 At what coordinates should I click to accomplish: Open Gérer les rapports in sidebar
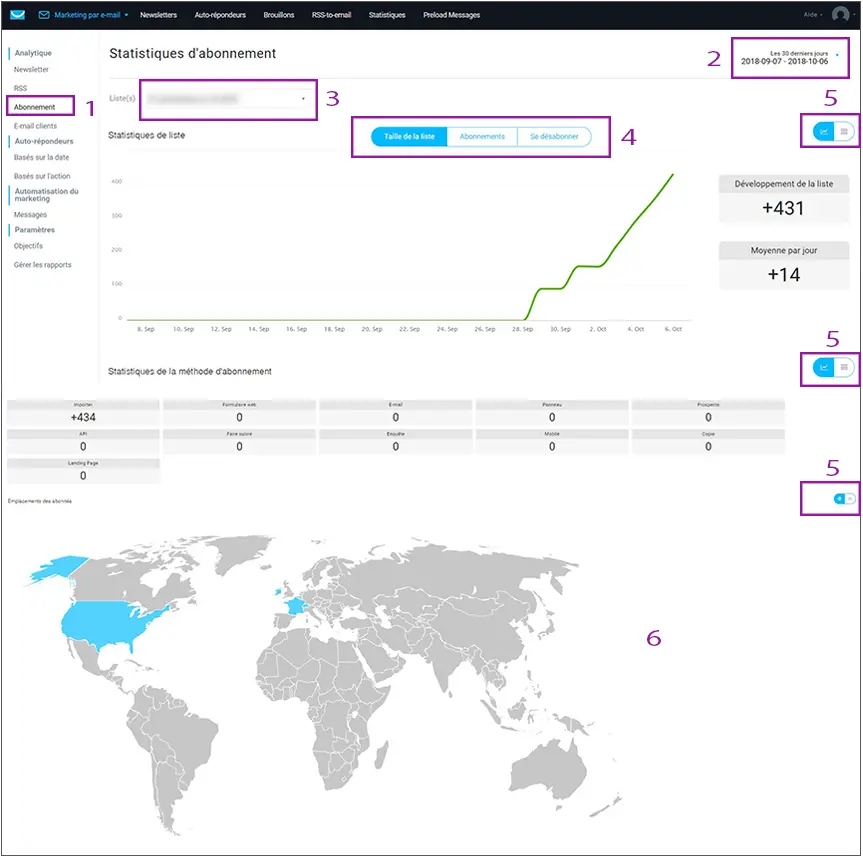tap(42, 265)
